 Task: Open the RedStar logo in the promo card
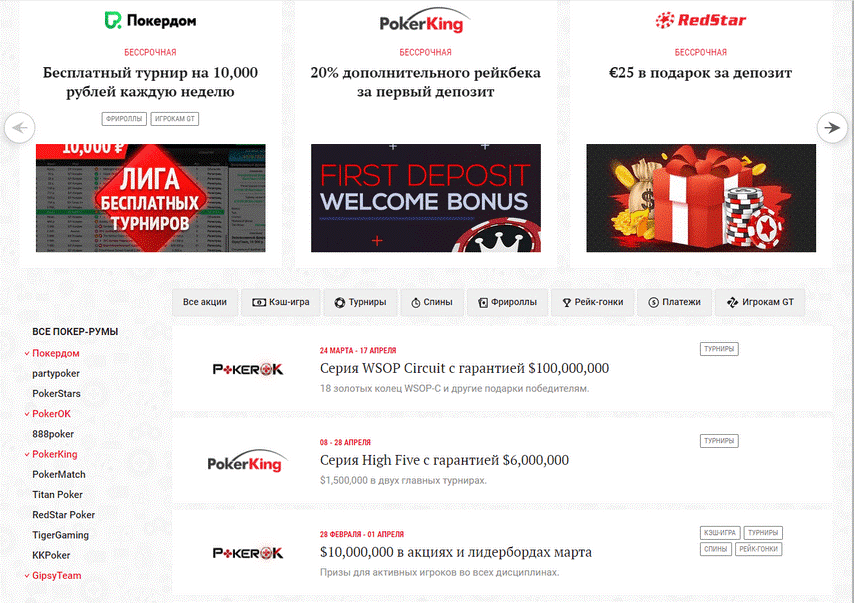click(x=700, y=21)
